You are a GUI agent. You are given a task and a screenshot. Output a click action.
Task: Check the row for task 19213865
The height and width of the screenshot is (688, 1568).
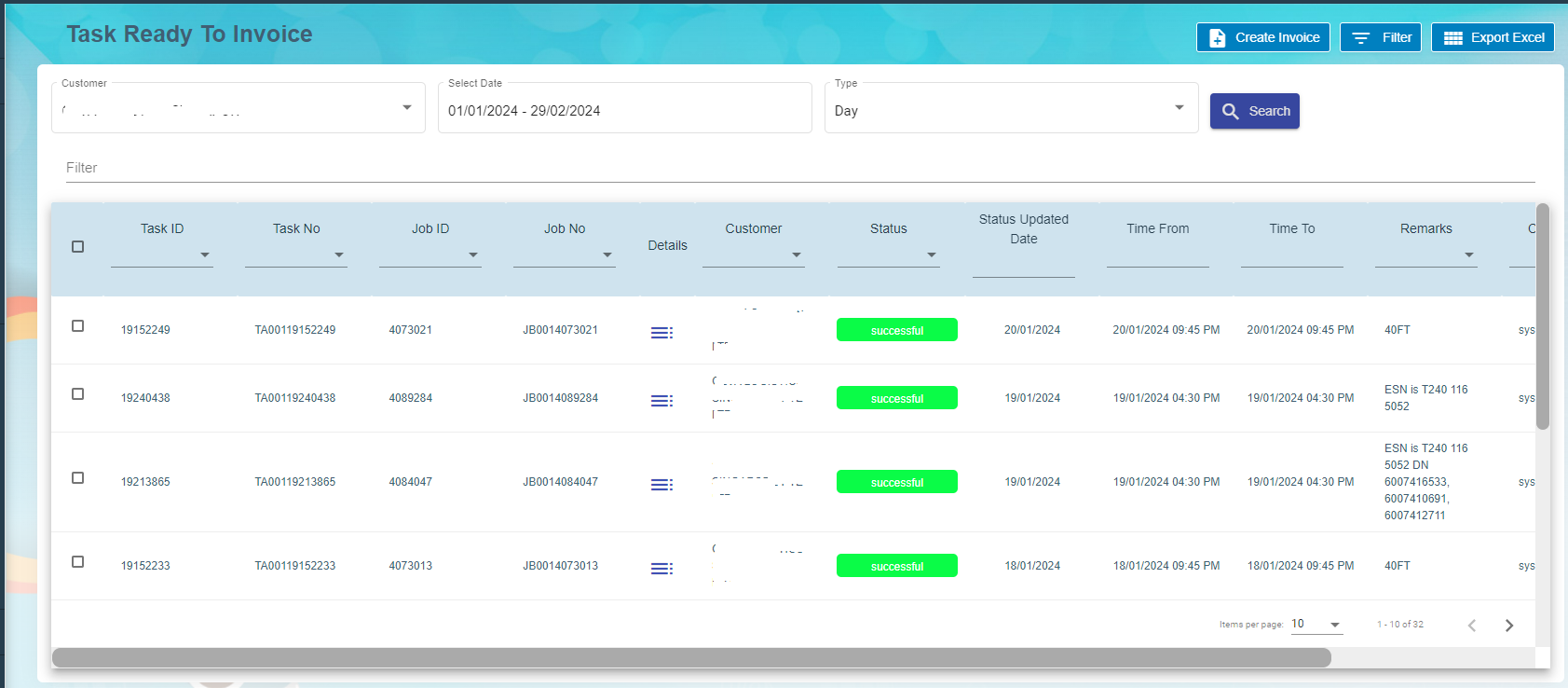[78, 478]
